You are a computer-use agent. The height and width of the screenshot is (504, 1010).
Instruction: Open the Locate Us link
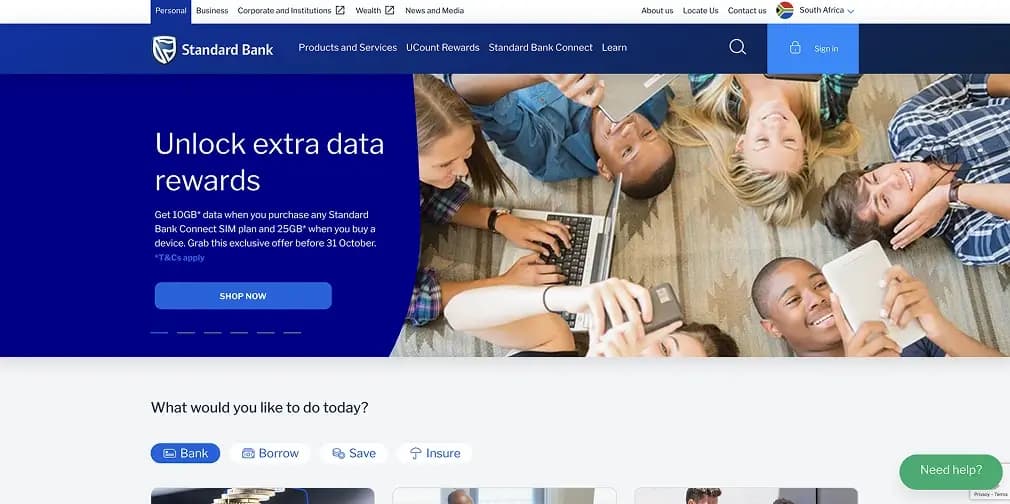[700, 11]
